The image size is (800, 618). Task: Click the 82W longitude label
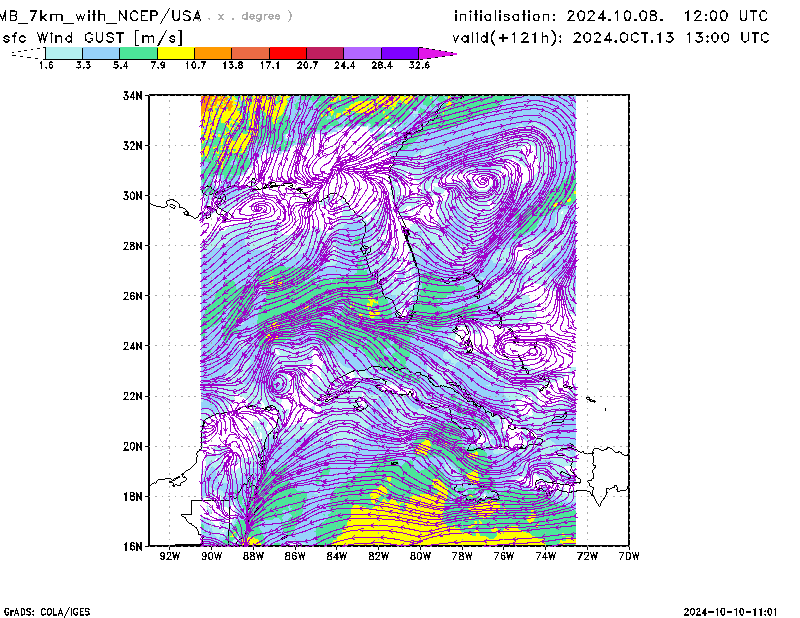click(x=379, y=556)
